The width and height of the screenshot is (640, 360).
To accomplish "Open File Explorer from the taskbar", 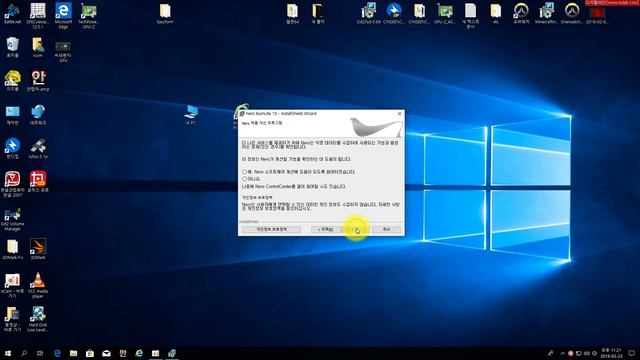I will (x=73, y=353).
